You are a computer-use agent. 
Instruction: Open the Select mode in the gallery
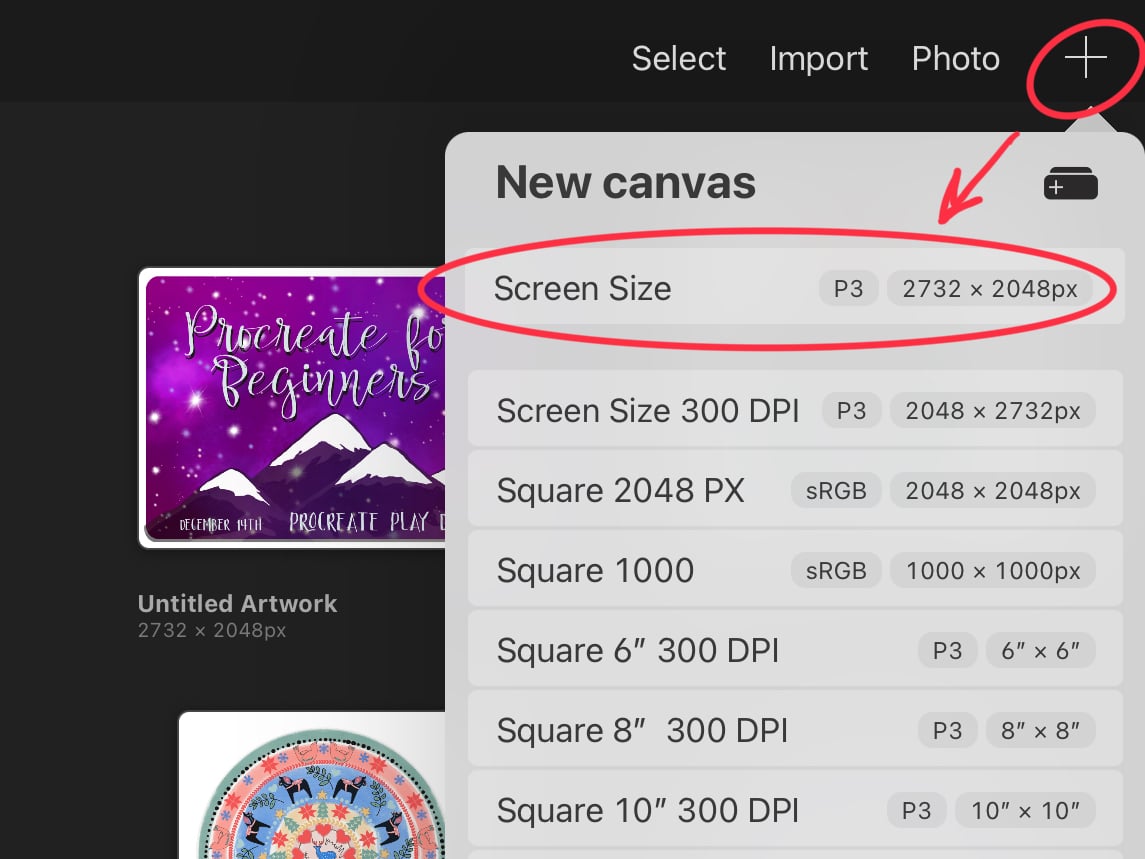tap(679, 58)
